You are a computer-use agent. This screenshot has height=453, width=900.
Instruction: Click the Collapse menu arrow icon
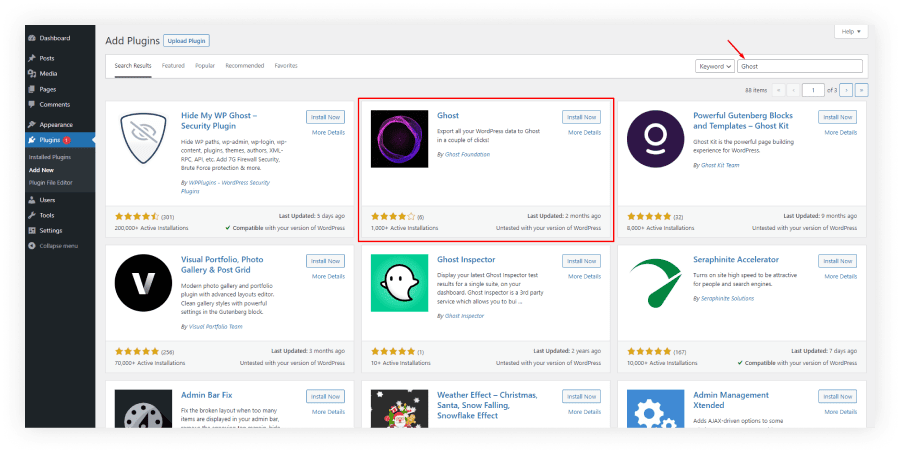[32, 246]
